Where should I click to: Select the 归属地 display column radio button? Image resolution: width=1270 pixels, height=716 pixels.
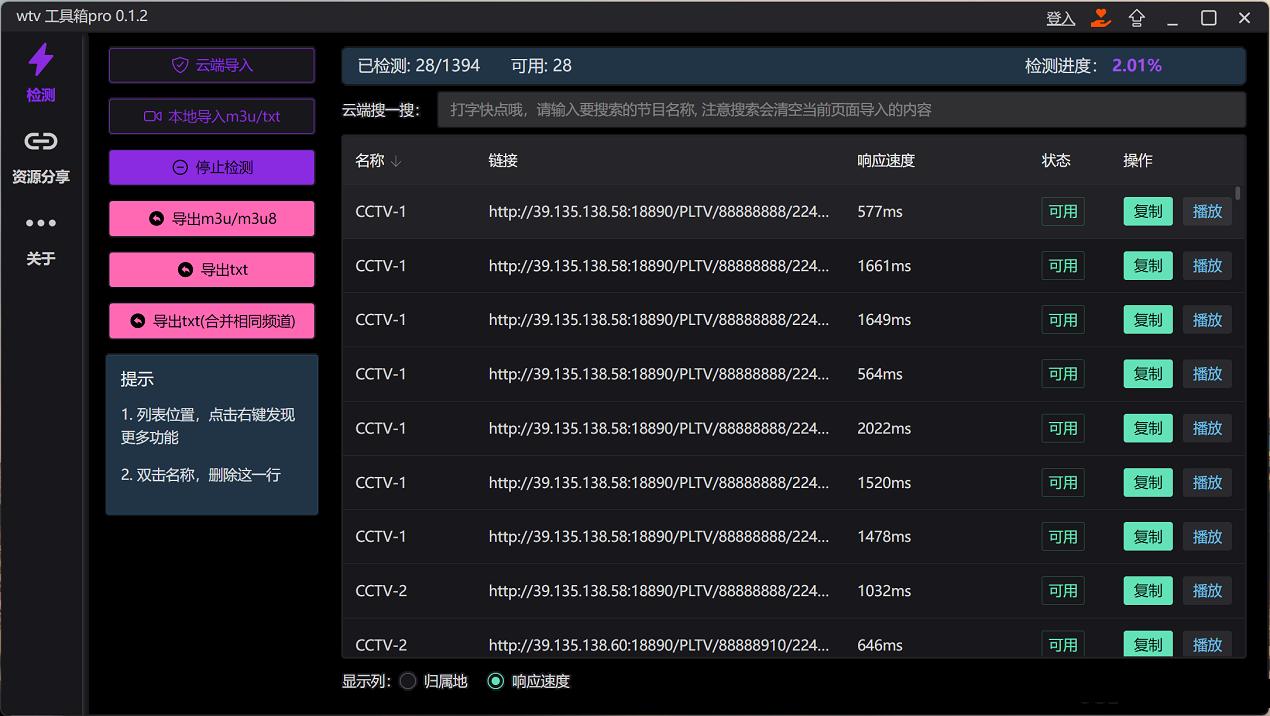point(408,681)
